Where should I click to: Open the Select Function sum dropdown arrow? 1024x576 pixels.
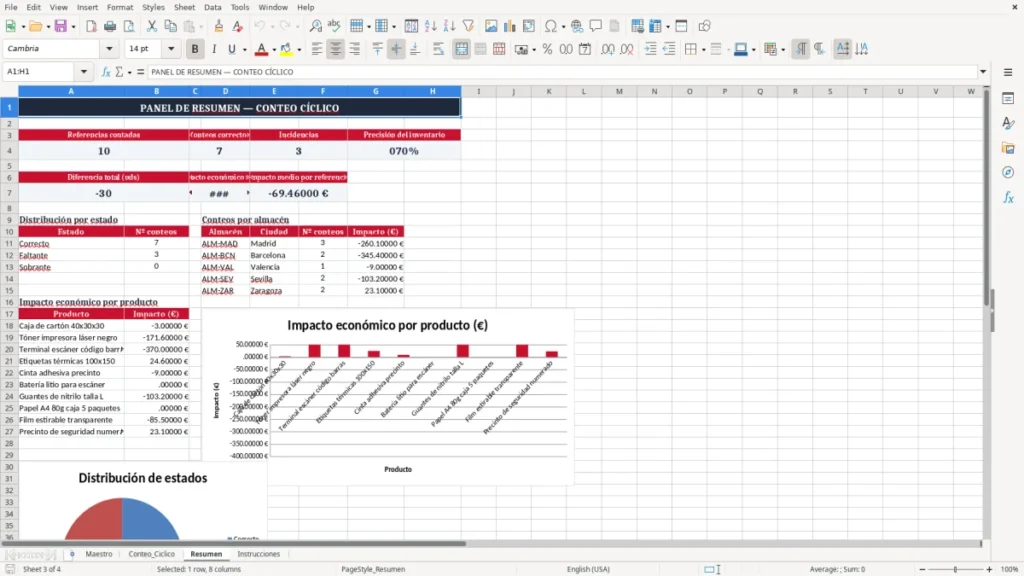tap(129, 72)
